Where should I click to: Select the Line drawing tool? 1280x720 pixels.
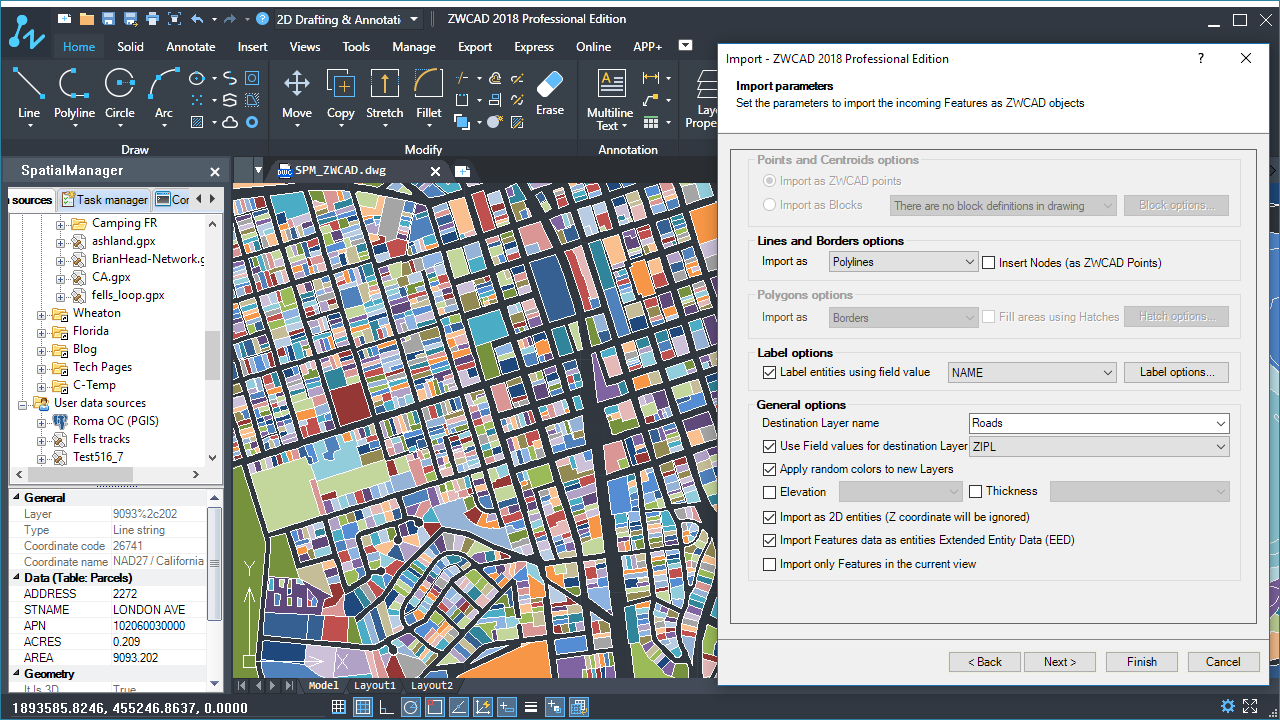point(29,94)
